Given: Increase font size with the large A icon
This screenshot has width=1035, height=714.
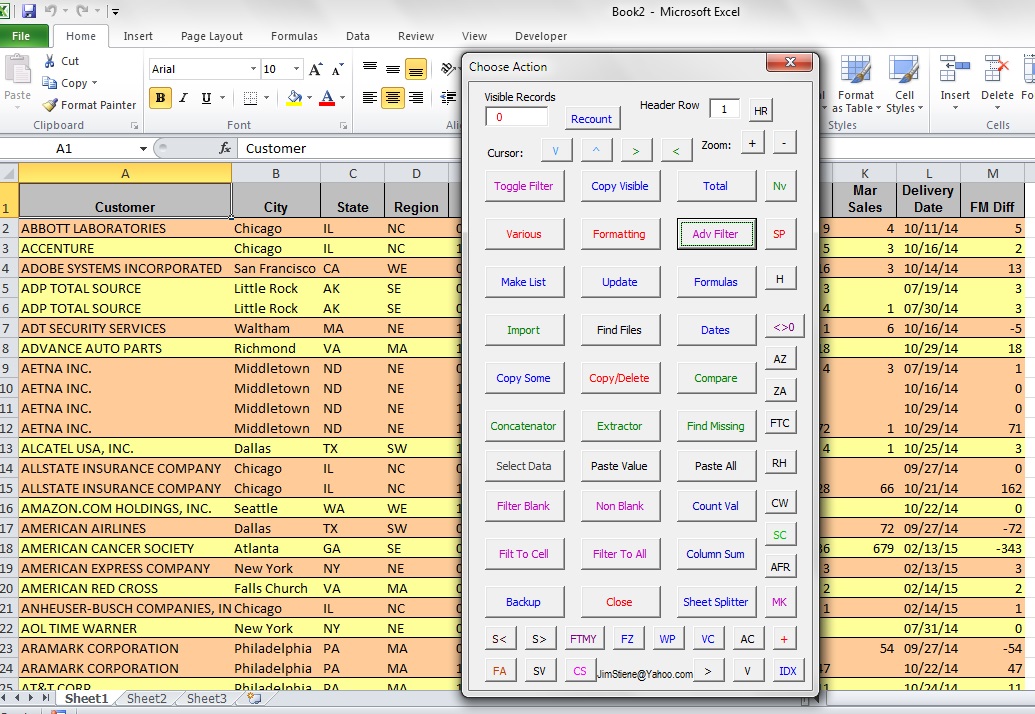Looking at the screenshot, I should click(x=316, y=69).
